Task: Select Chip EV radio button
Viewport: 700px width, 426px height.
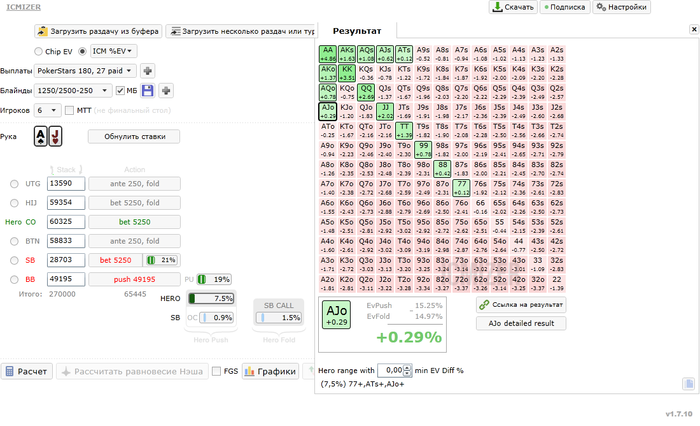Action: [x=38, y=51]
